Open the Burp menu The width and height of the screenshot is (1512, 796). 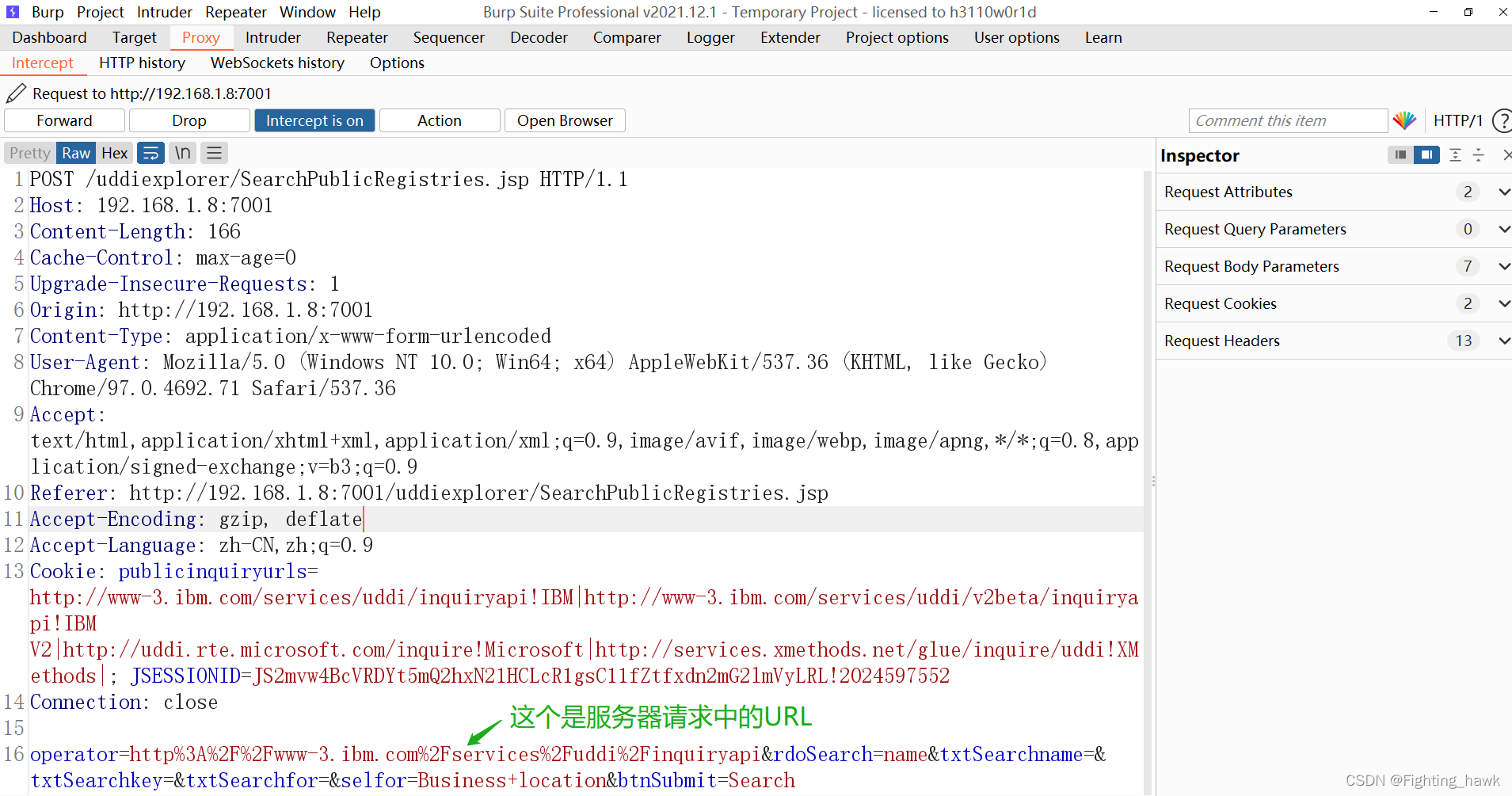click(x=48, y=12)
